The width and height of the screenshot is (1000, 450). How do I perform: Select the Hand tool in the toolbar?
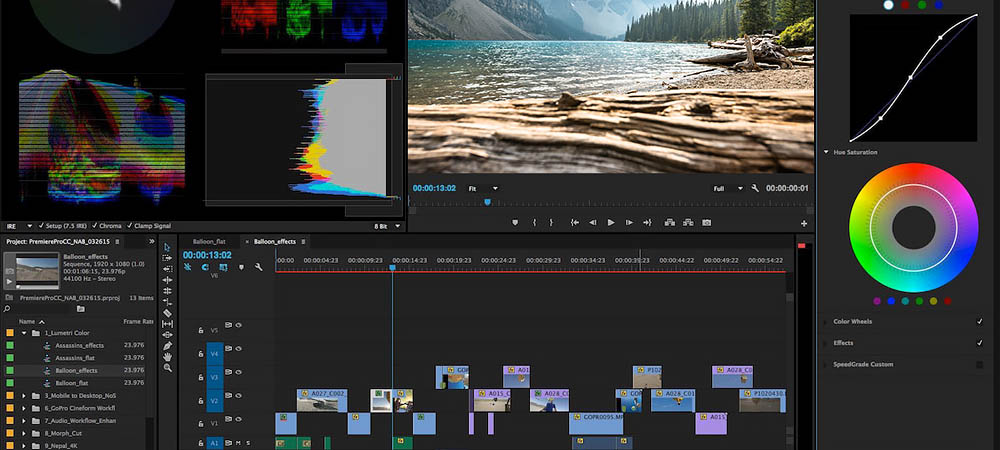click(x=168, y=355)
